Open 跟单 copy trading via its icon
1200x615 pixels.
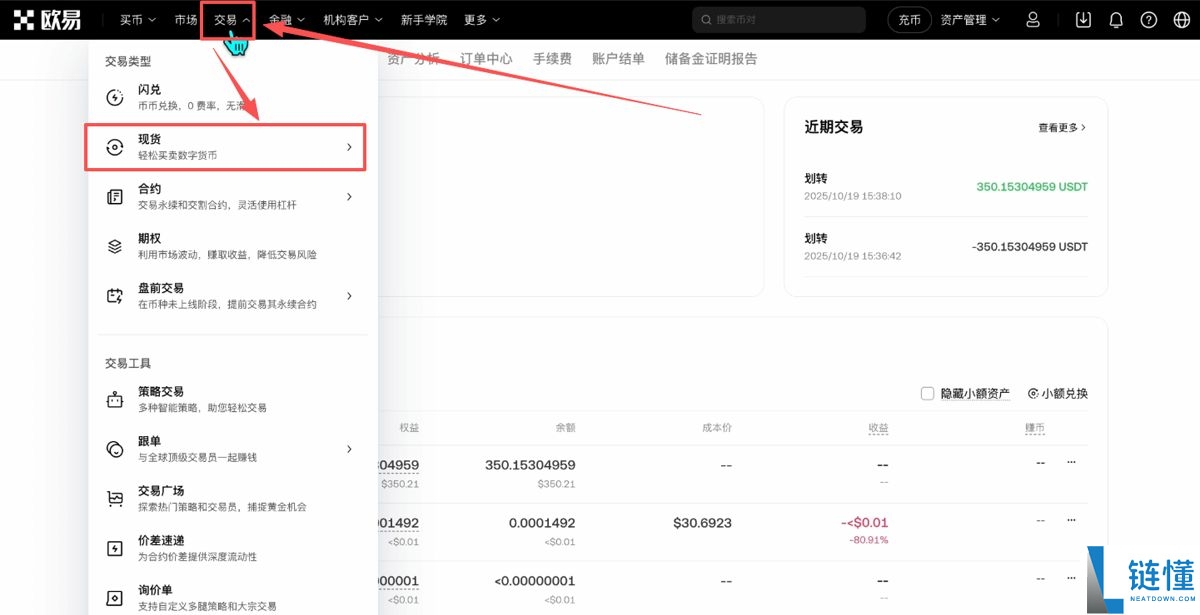click(115, 448)
